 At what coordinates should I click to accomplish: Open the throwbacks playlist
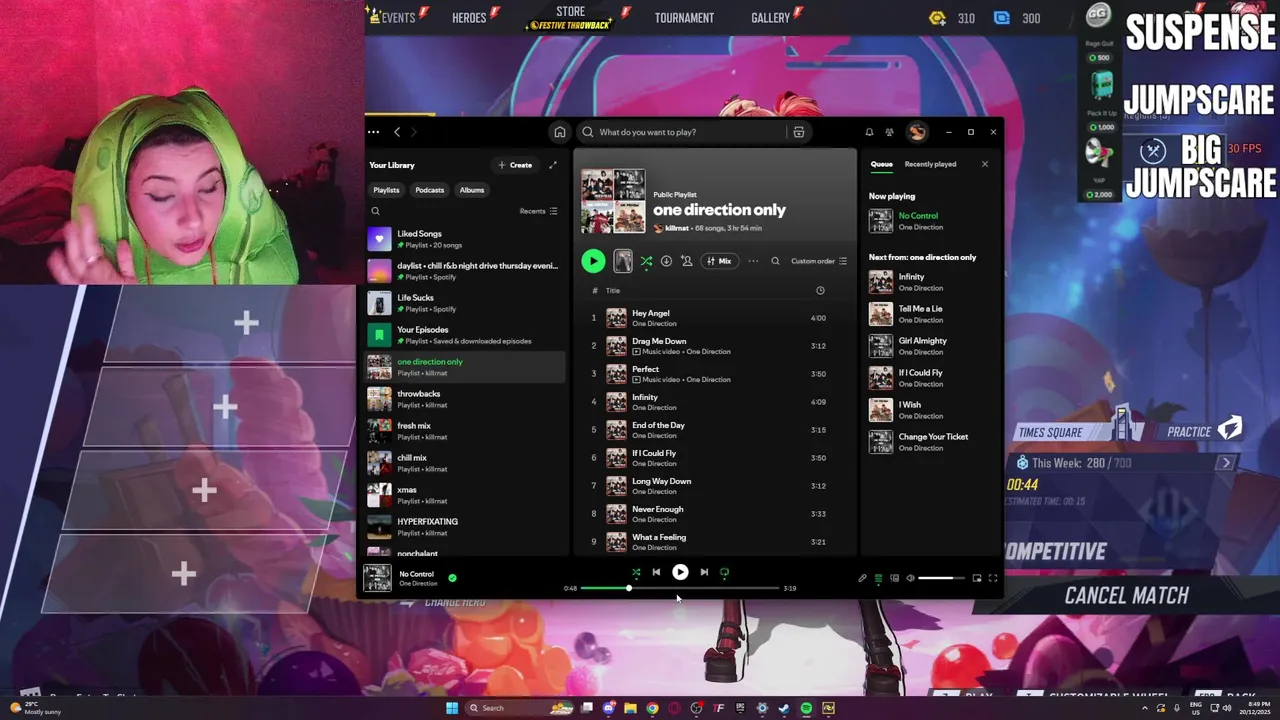coord(465,399)
